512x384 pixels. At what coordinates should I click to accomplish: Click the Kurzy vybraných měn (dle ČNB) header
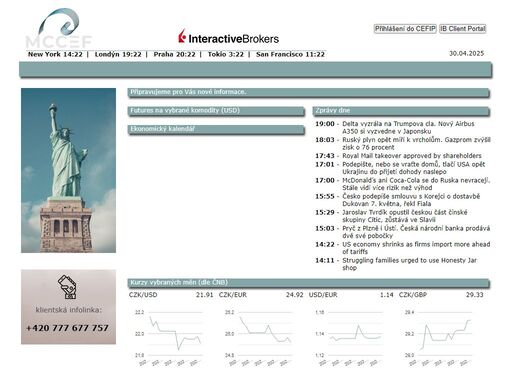(x=309, y=283)
